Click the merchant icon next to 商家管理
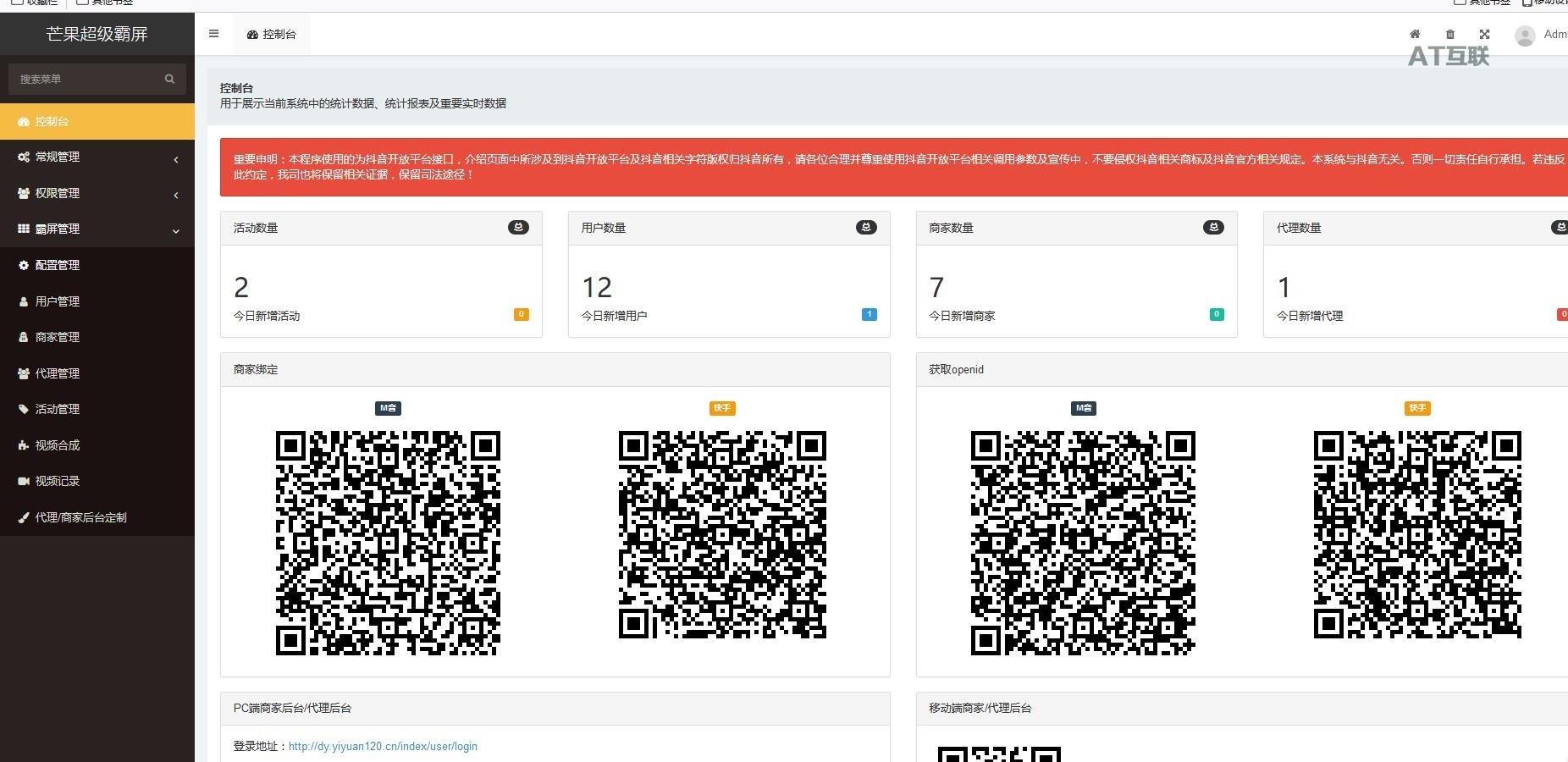 click(24, 338)
